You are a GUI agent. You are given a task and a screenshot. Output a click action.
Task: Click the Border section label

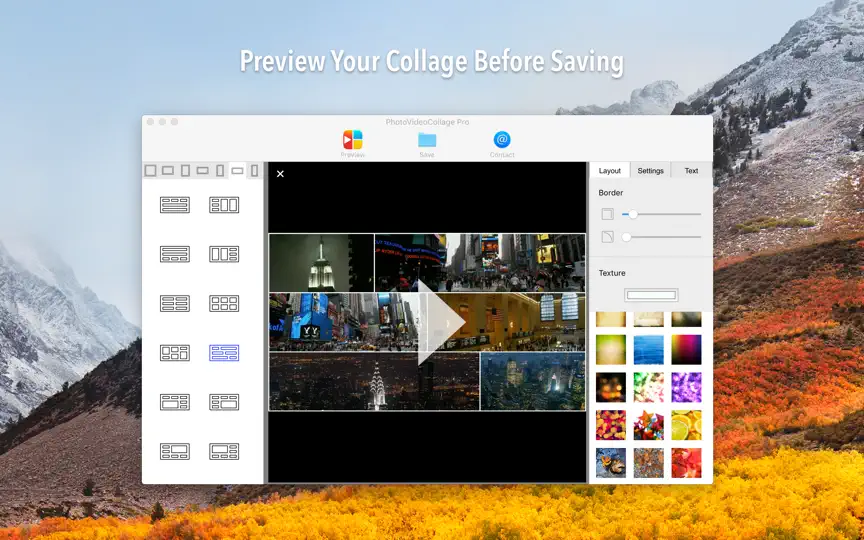(611, 193)
